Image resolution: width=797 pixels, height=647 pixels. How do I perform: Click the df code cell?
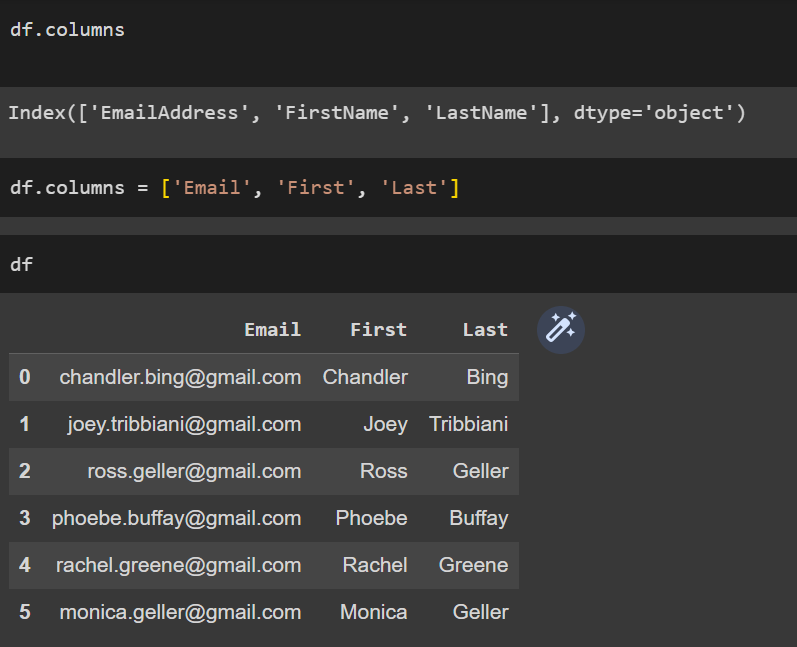[x=398, y=264]
